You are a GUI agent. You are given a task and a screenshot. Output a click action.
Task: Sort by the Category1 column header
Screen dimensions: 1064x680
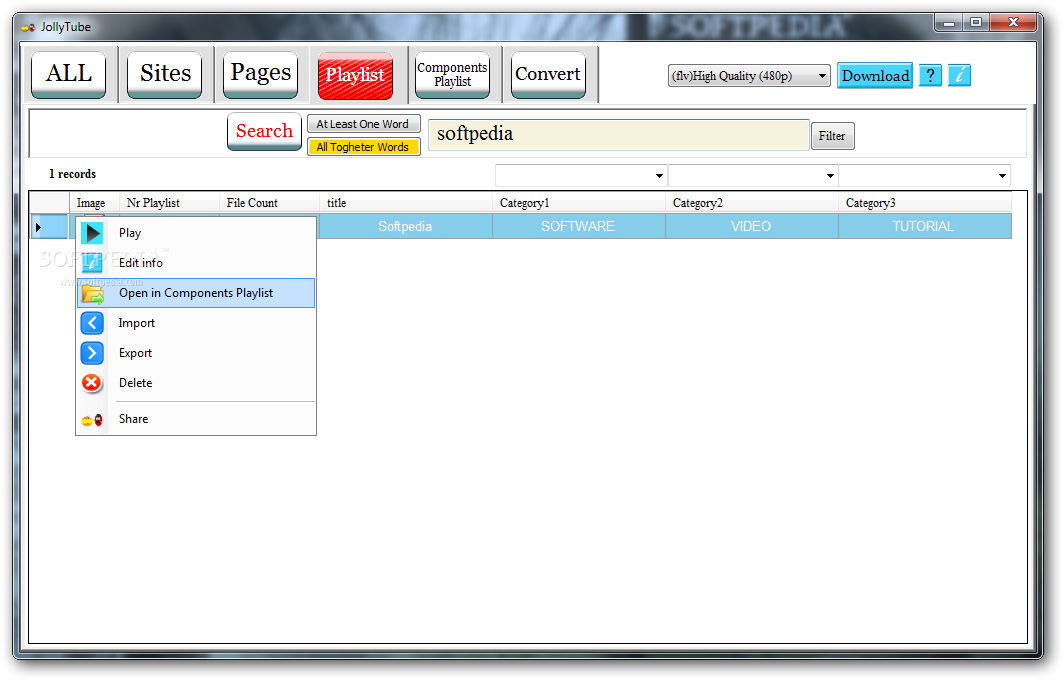(x=579, y=203)
